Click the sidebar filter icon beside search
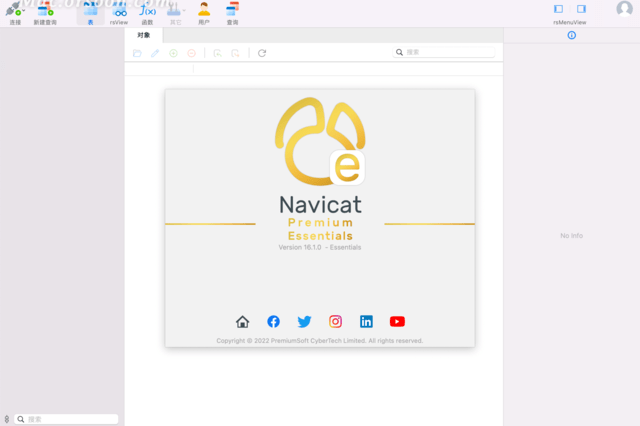The height and width of the screenshot is (426, 640). [7, 419]
